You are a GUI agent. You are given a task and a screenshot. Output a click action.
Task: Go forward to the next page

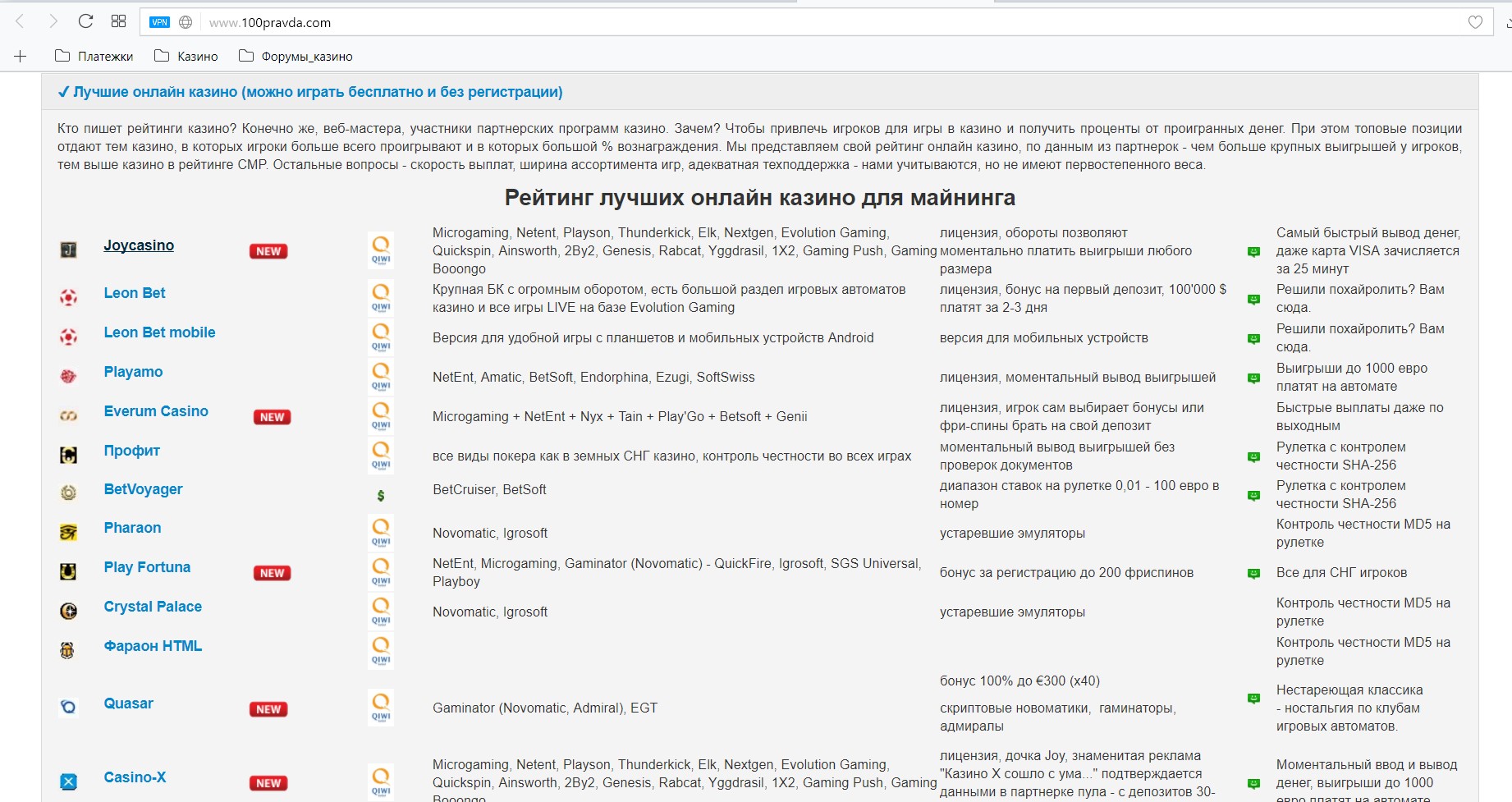(53, 22)
